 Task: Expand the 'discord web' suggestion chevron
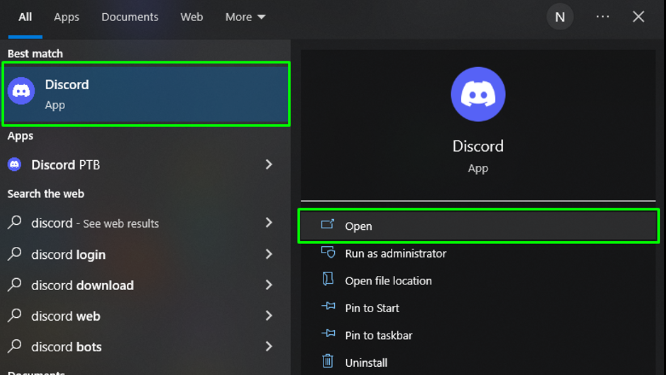268,316
